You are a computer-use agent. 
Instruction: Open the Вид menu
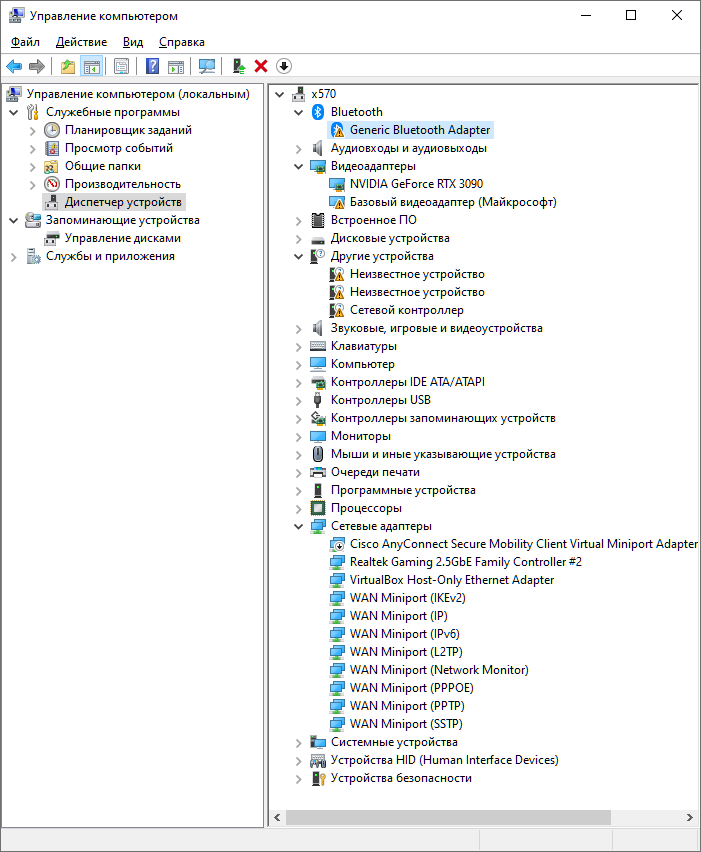click(x=133, y=42)
